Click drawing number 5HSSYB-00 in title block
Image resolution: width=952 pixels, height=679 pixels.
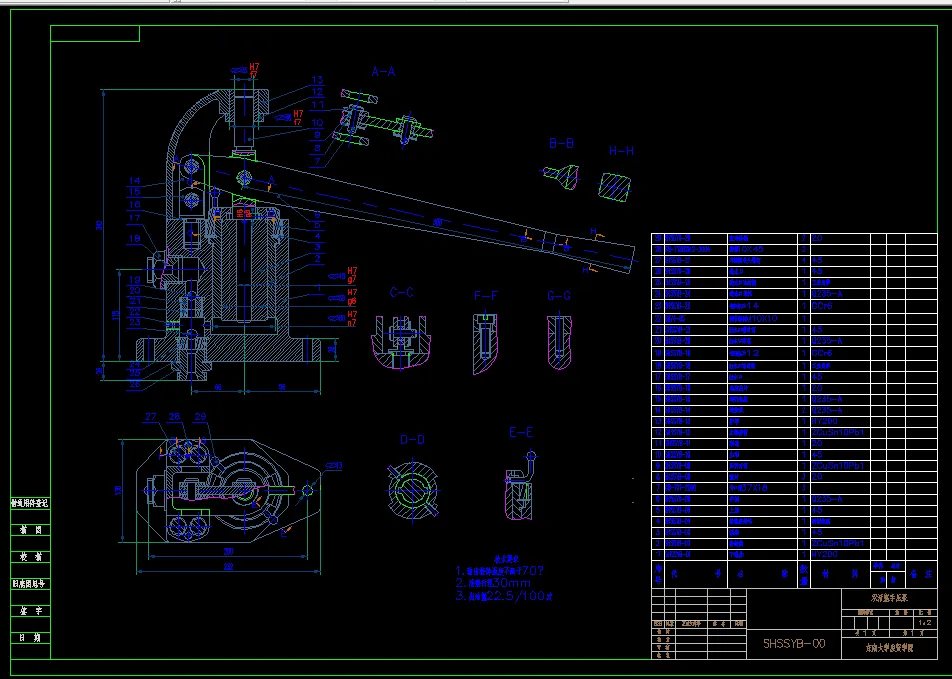pyautogui.click(x=794, y=644)
